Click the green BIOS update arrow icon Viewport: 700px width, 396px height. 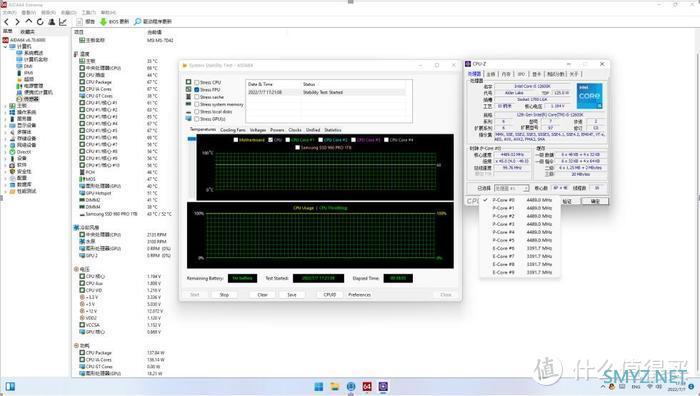tap(103, 21)
